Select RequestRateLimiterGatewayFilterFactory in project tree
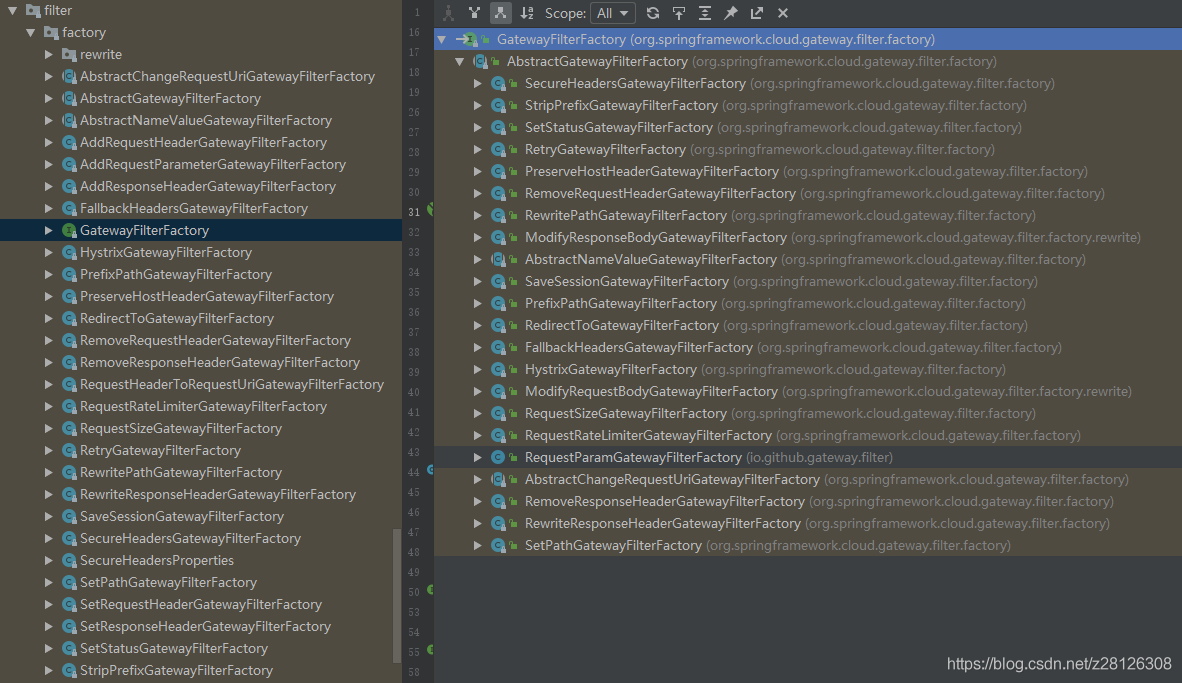The image size is (1182, 683). pyautogui.click(x=204, y=406)
